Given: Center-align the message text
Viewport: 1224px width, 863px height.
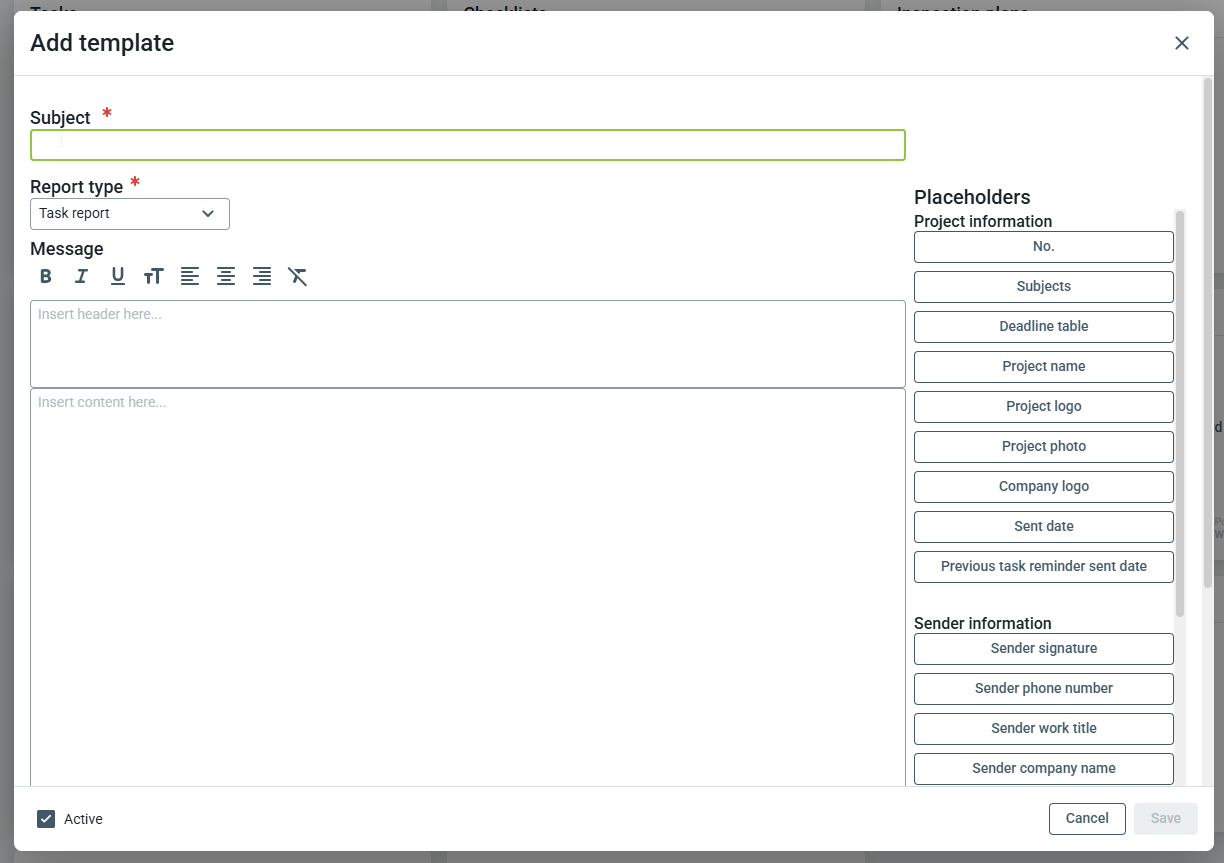Looking at the screenshot, I should coord(226,277).
